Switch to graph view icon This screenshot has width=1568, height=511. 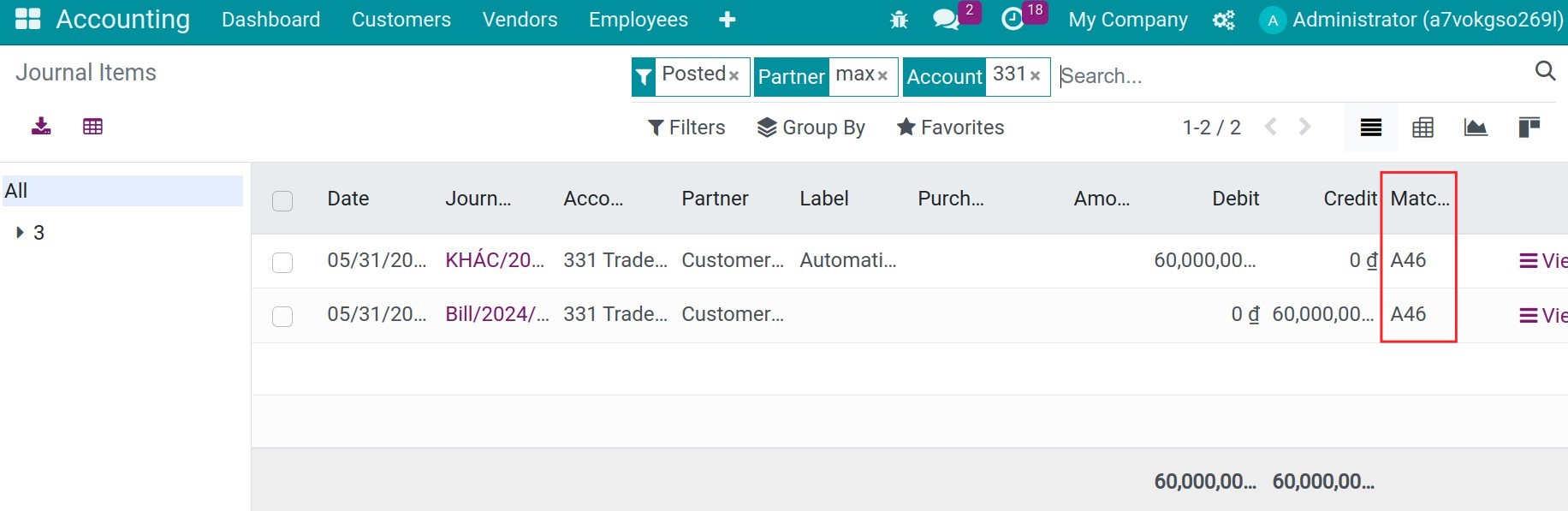click(x=1476, y=128)
